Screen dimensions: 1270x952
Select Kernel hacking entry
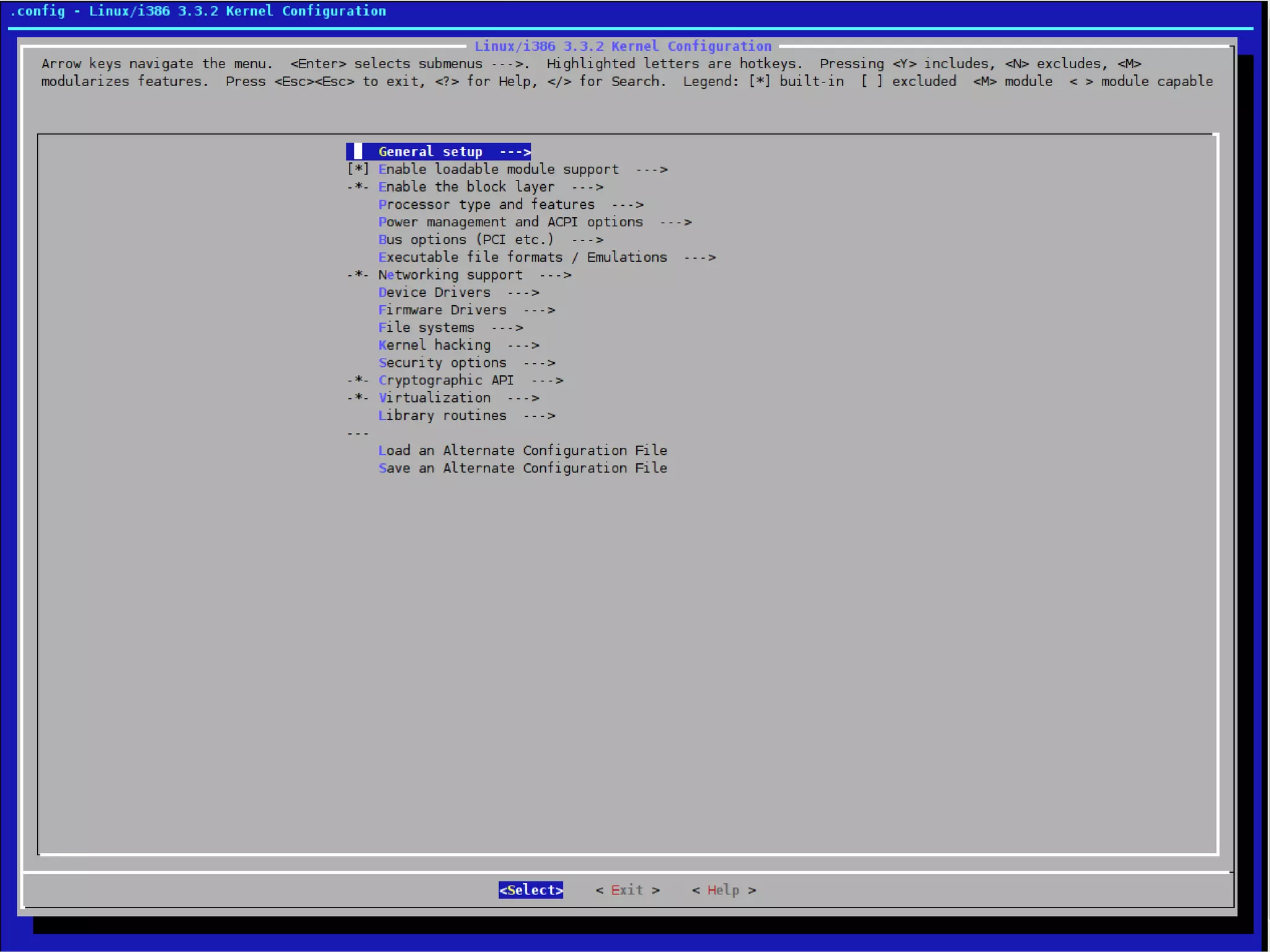[x=459, y=345]
